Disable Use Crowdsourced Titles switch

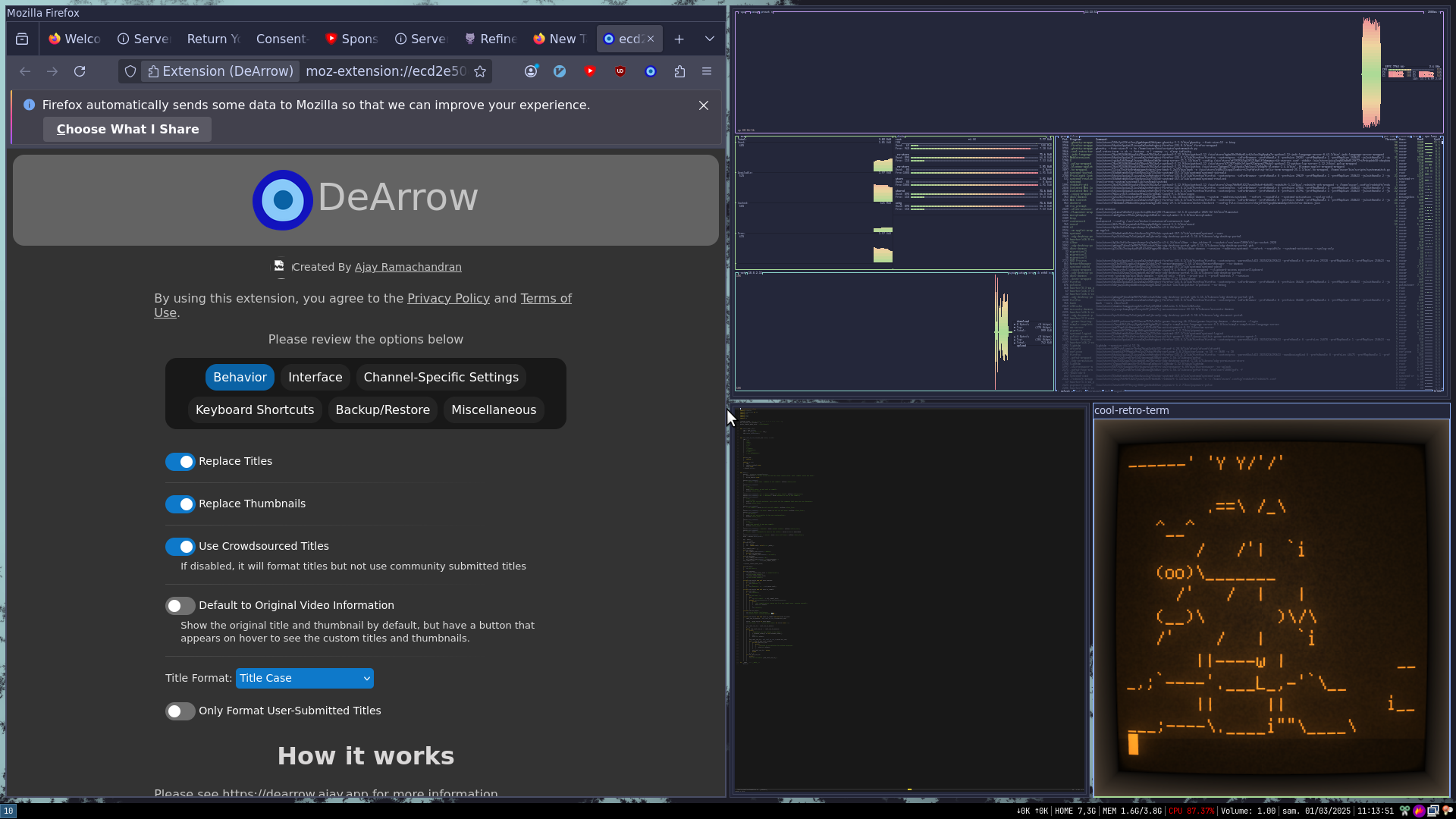[180, 547]
